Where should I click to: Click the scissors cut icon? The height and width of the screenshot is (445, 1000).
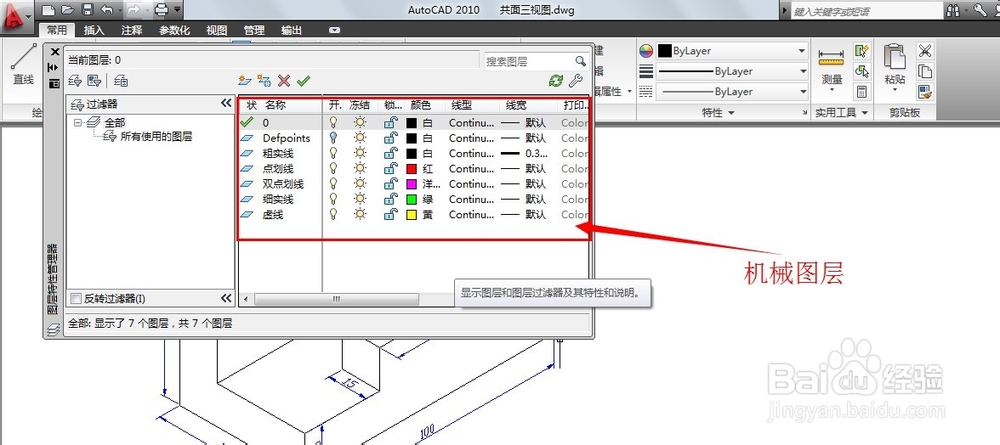click(x=925, y=51)
